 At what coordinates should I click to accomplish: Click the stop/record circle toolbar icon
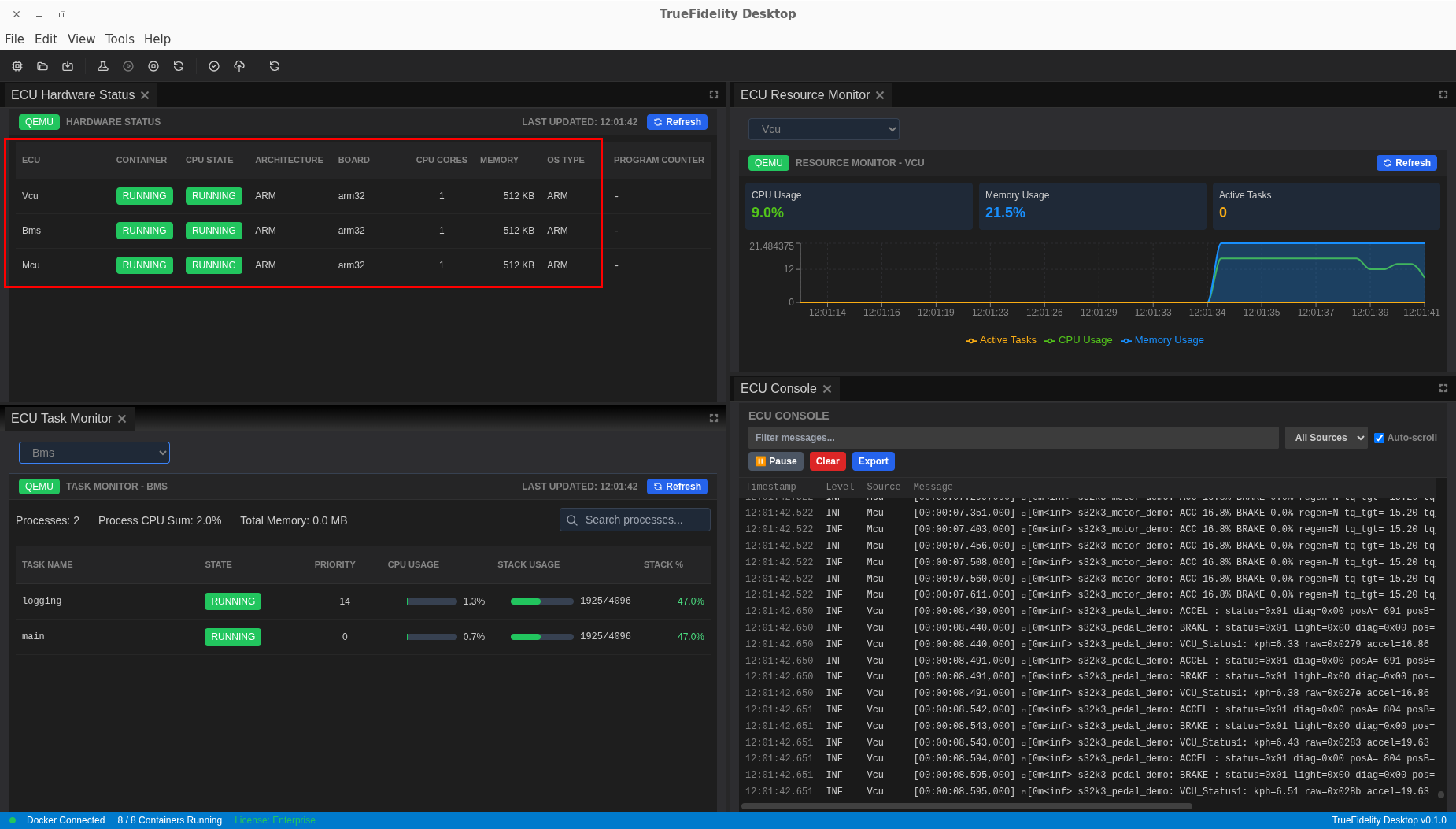click(153, 66)
